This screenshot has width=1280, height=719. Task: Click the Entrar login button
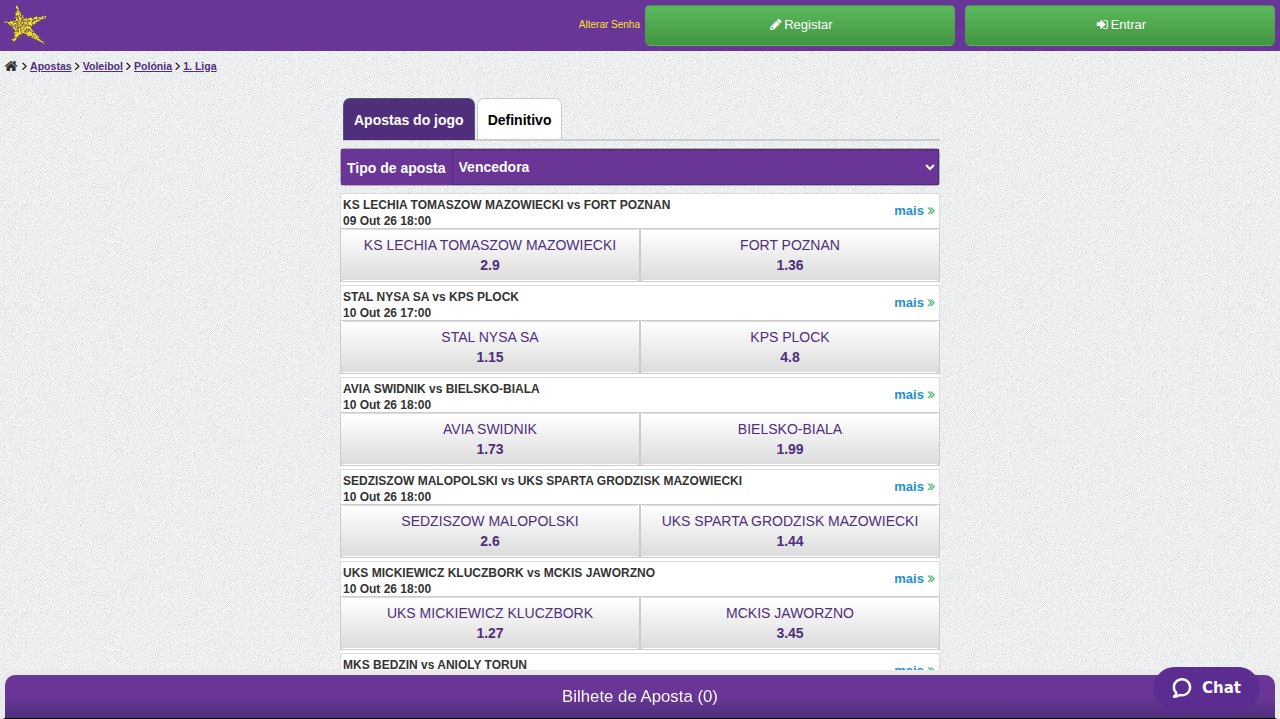click(1121, 25)
